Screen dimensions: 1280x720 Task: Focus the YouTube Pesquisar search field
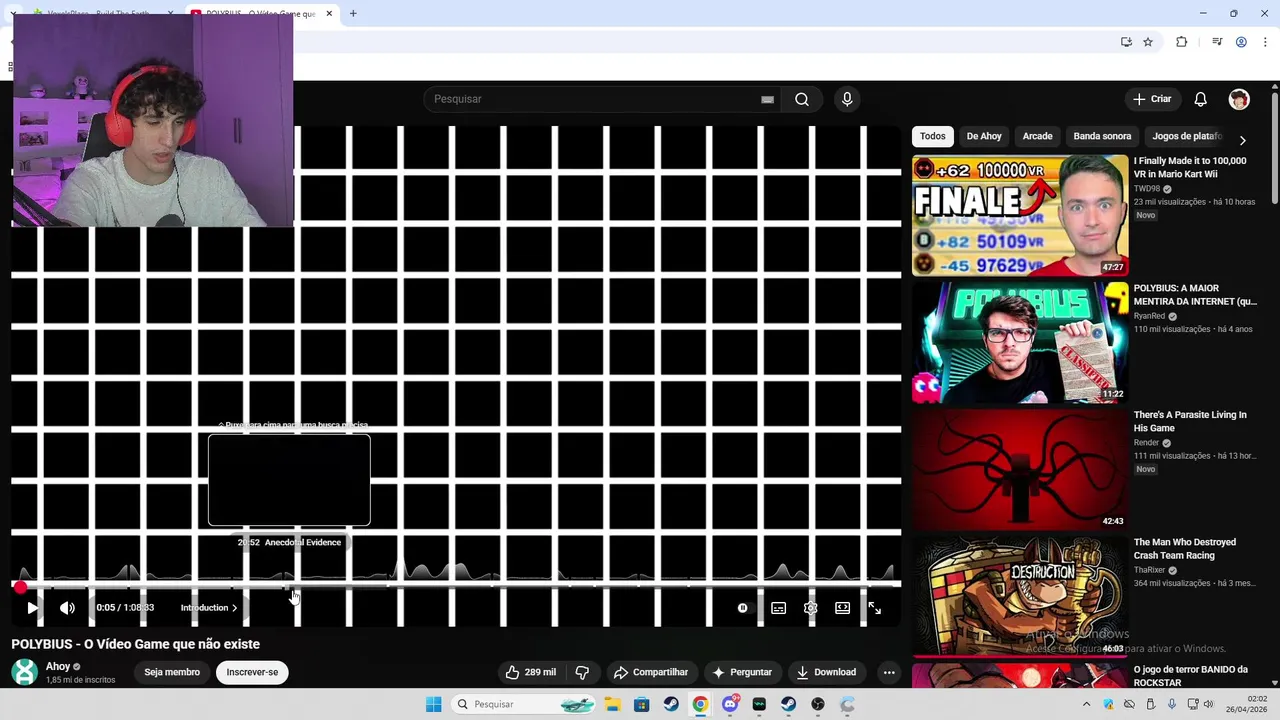coord(590,99)
